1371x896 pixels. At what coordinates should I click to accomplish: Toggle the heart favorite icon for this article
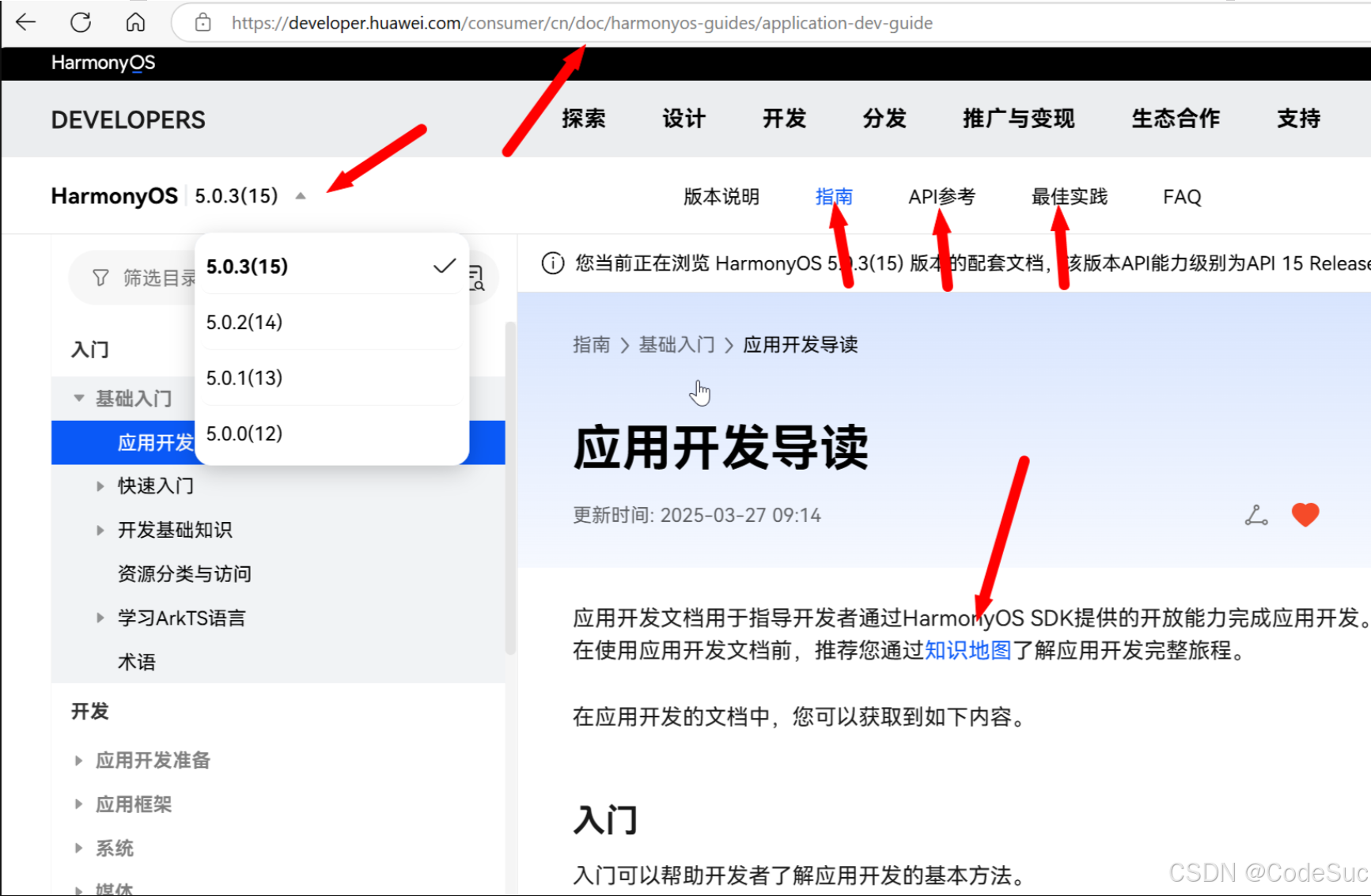pos(1305,515)
